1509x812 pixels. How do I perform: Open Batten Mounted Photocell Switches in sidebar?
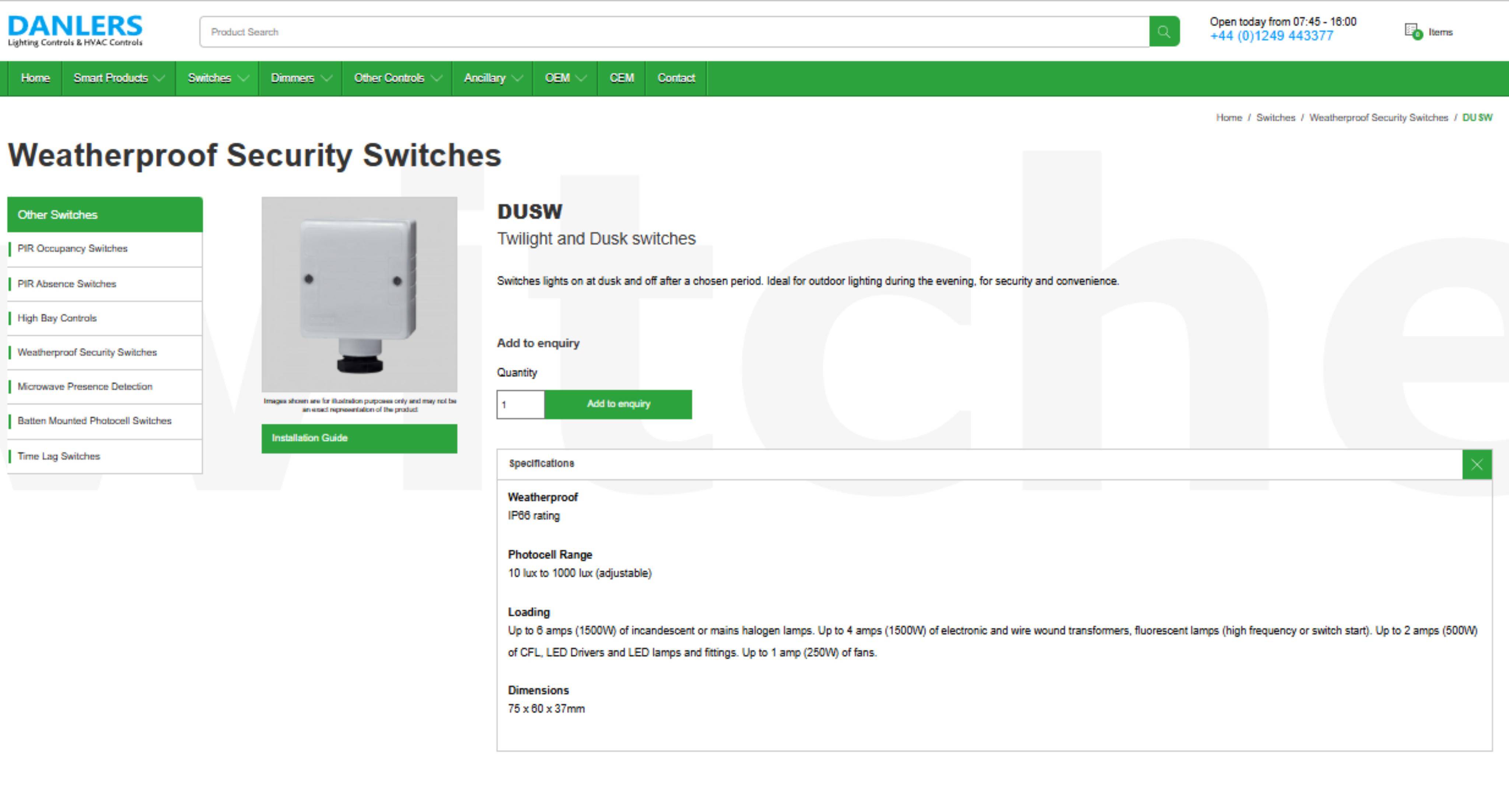tap(105, 422)
